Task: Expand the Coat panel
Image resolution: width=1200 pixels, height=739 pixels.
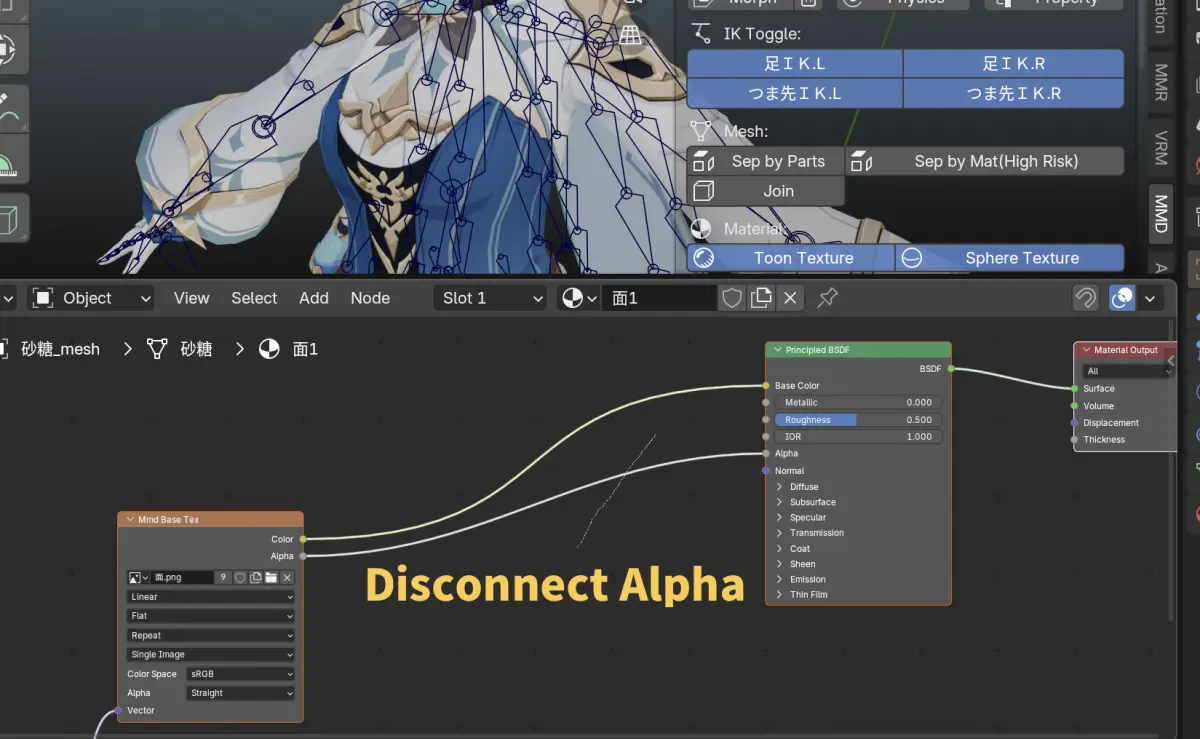Action: [780, 548]
